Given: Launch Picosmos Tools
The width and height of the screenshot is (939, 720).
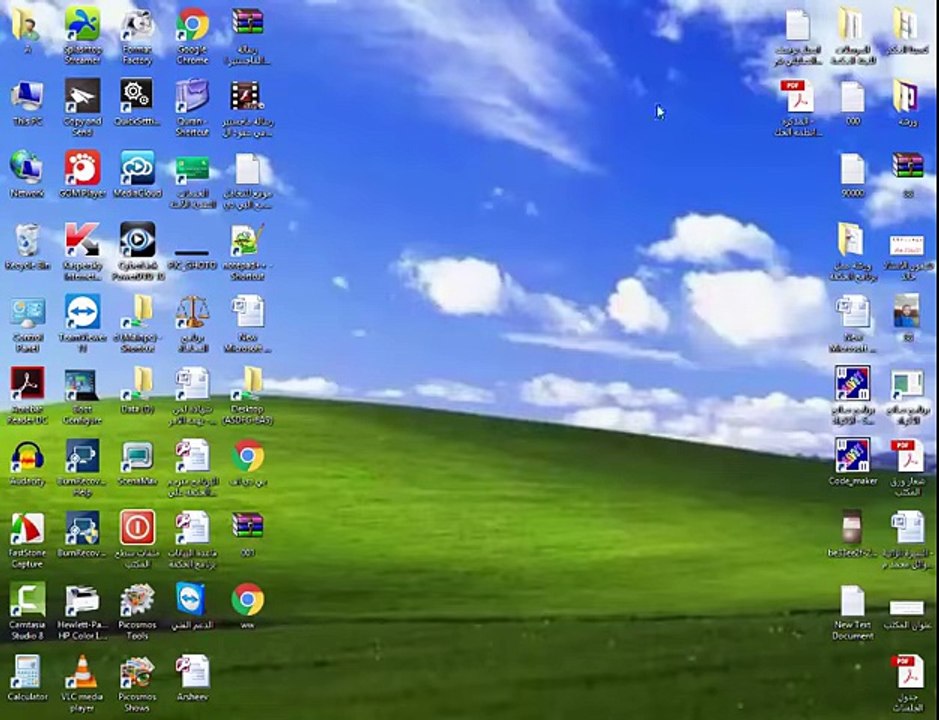Looking at the screenshot, I should pos(137,611).
